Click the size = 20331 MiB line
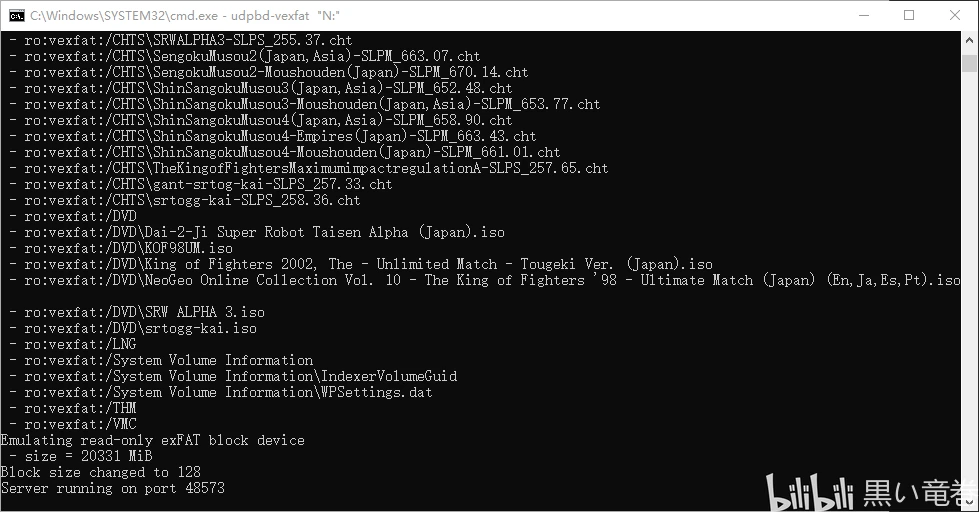Screen dimensions: 979x512 (x=81, y=456)
